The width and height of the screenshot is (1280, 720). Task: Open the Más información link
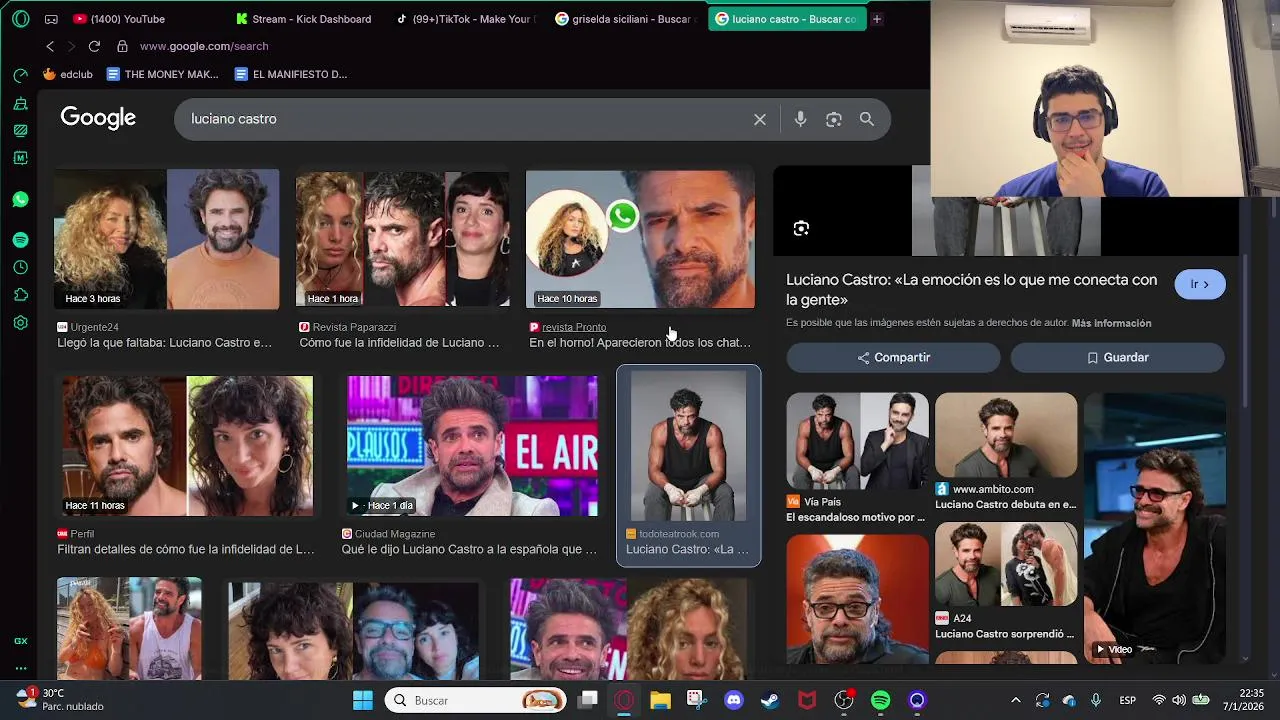click(x=1111, y=323)
